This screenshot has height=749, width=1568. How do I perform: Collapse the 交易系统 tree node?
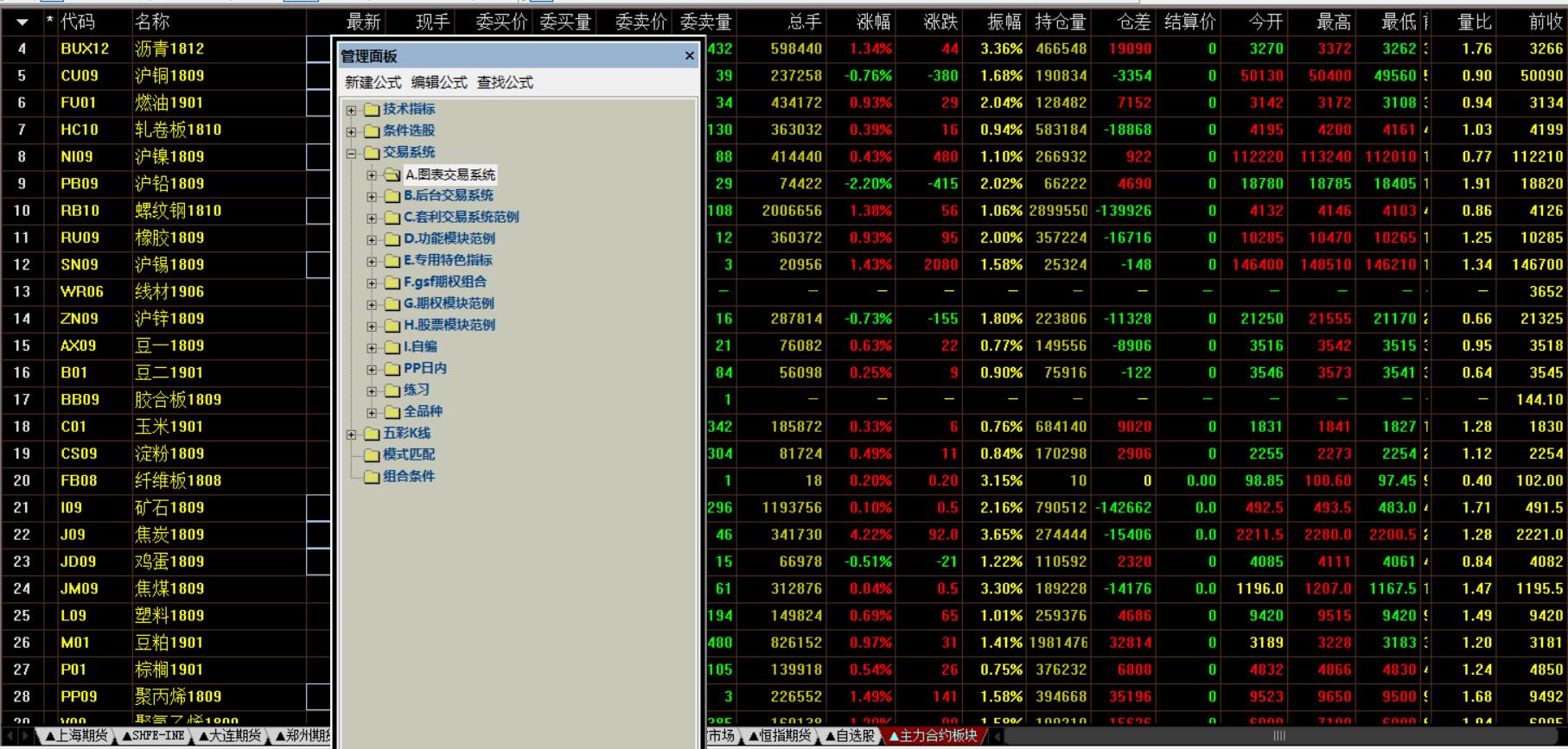click(x=351, y=153)
